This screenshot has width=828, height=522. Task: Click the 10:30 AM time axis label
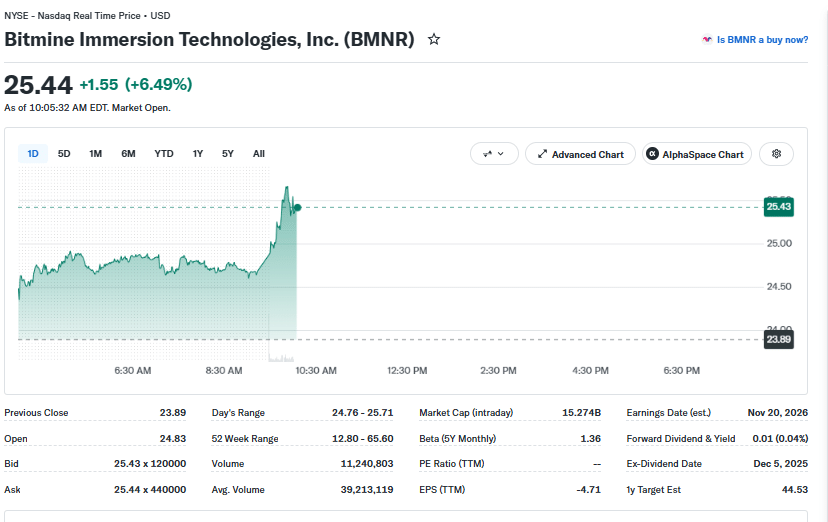click(x=316, y=371)
